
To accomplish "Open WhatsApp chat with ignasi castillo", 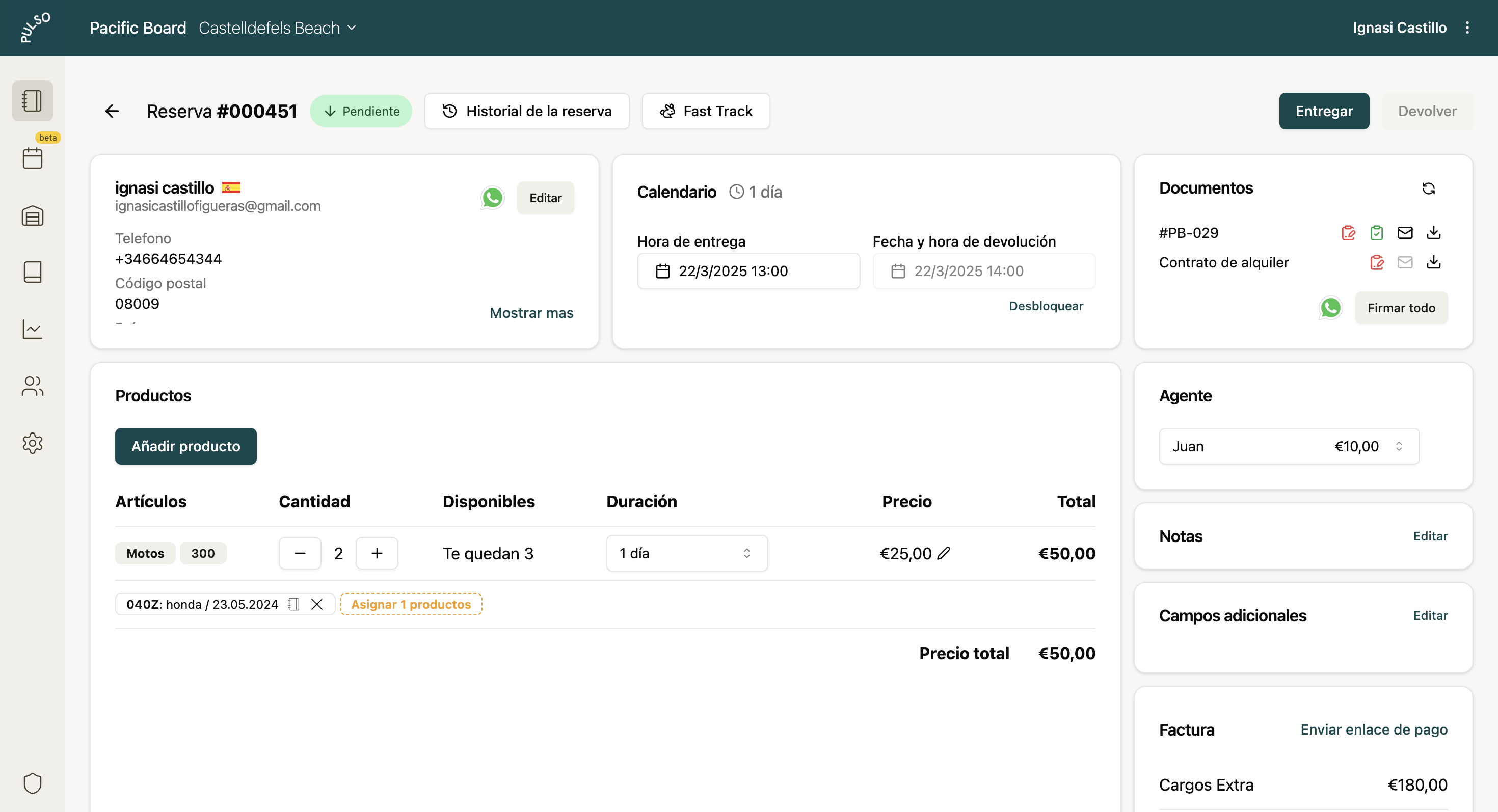I will 492,198.
